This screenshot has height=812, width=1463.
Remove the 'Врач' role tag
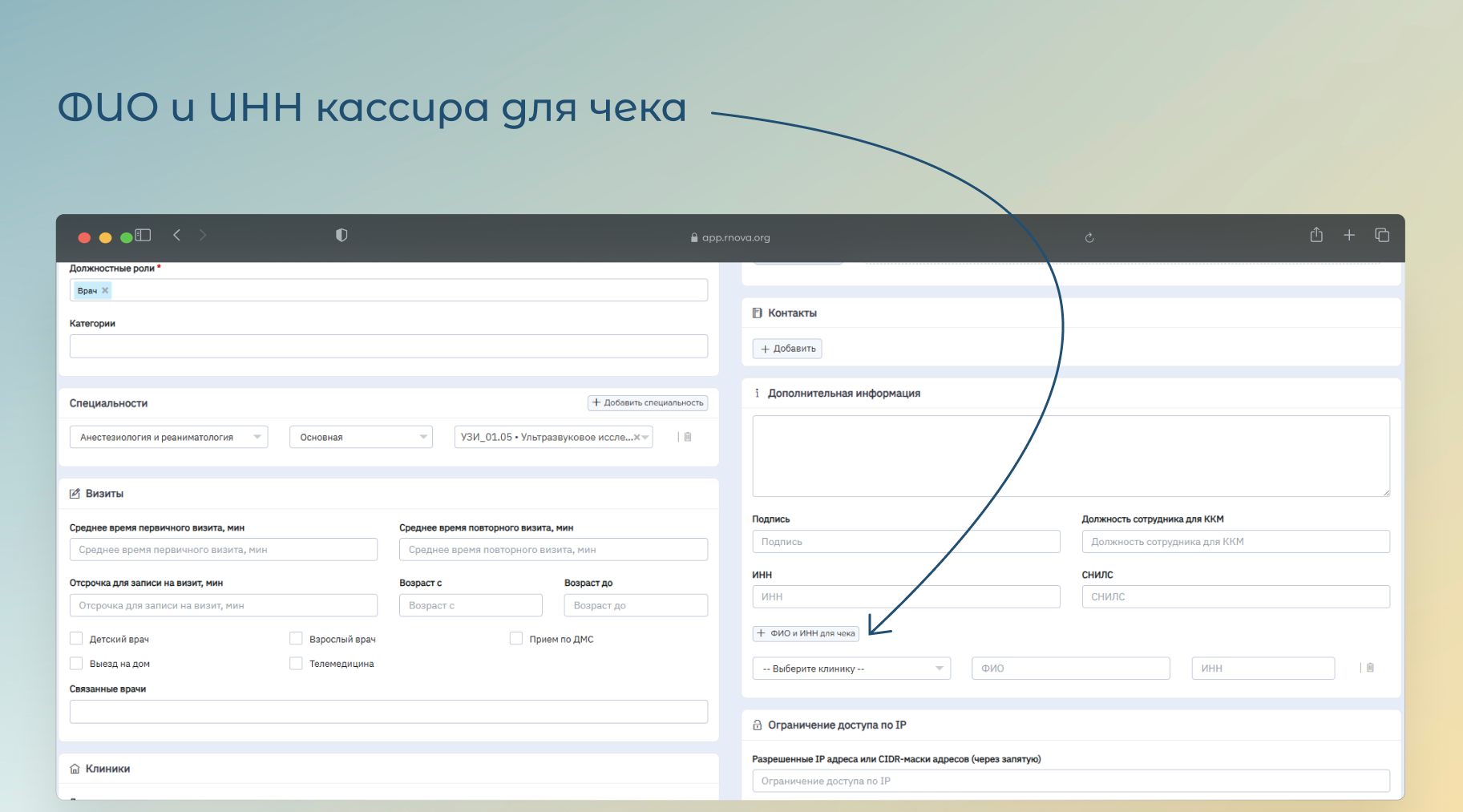tap(105, 291)
